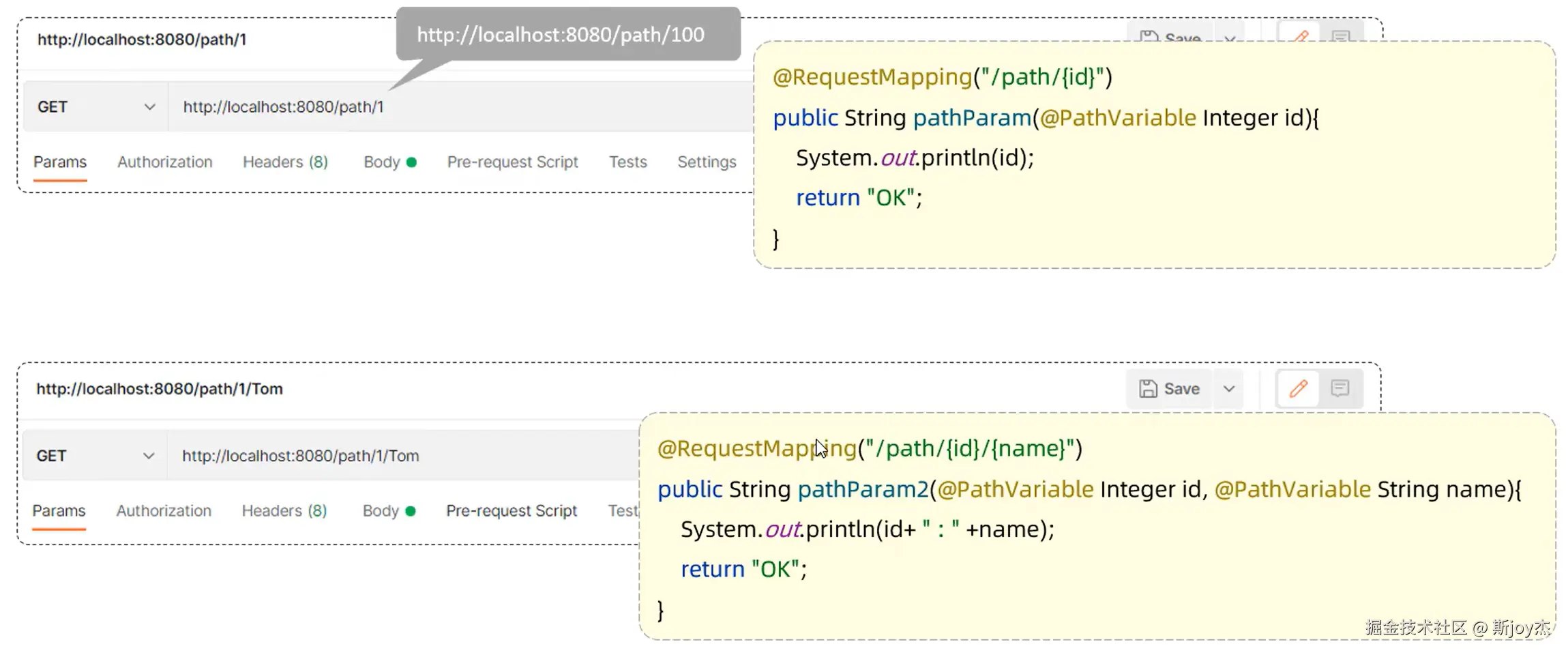1568x655 pixels.
Task: Open the GET method dropdown for path/1/Tom
Action: click(x=95, y=456)
